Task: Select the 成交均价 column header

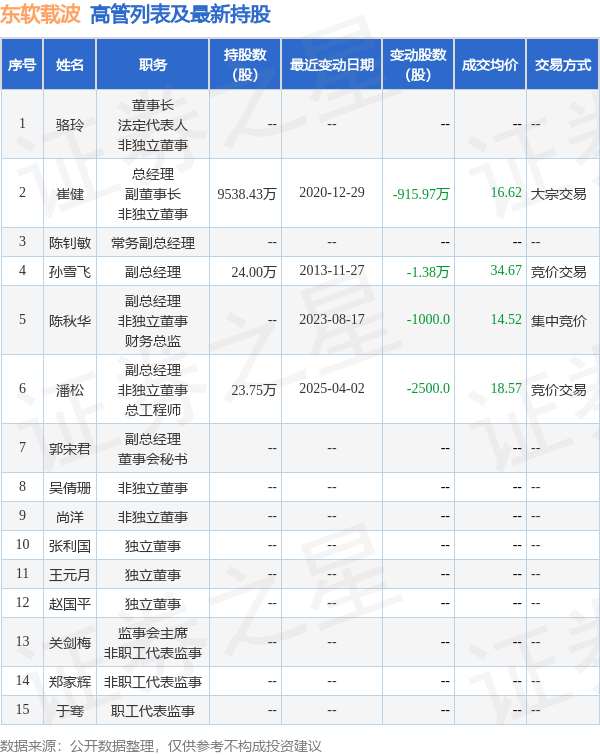Action: click(x=490, y=65)
